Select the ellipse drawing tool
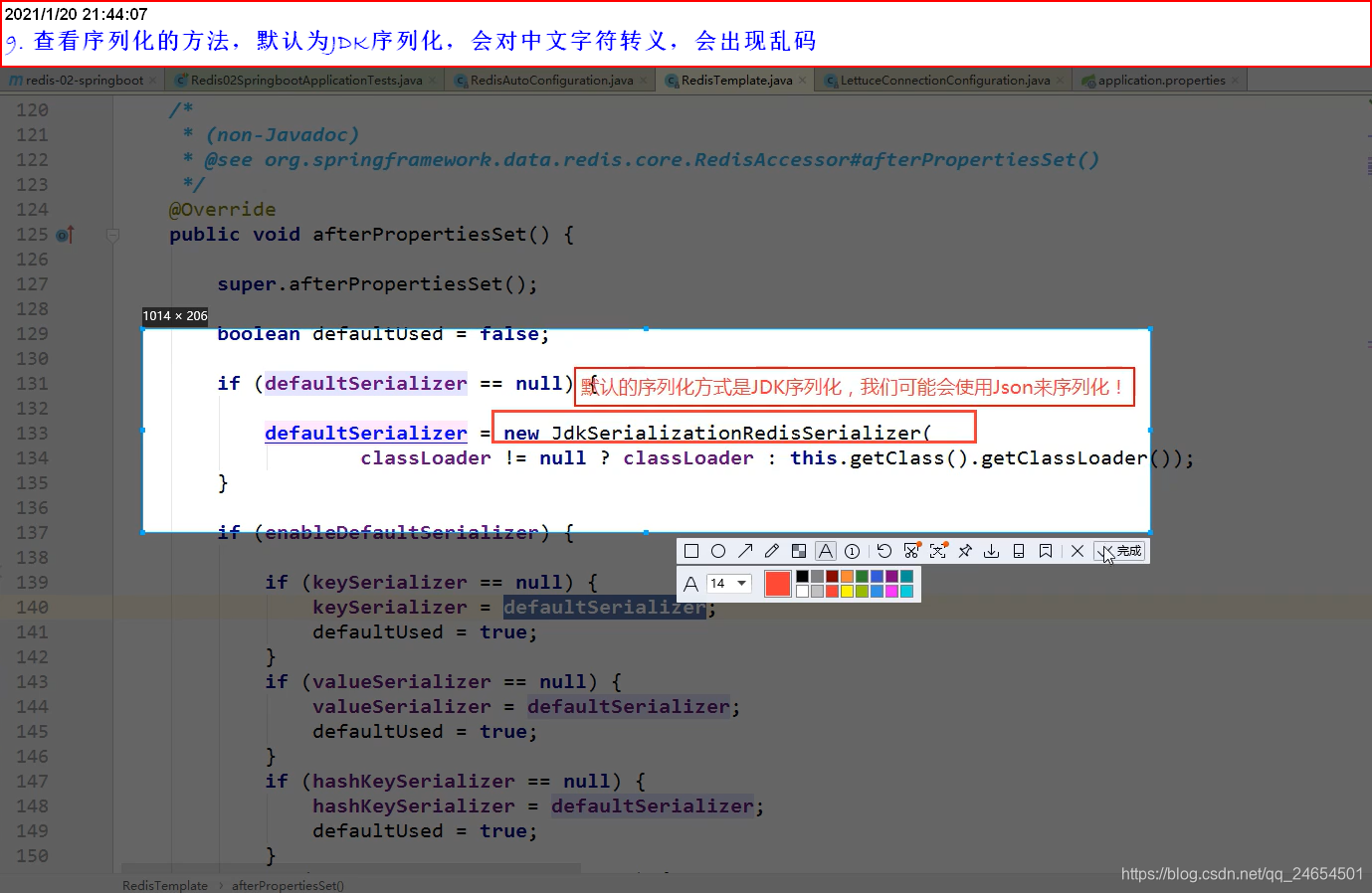 [718, 551]
